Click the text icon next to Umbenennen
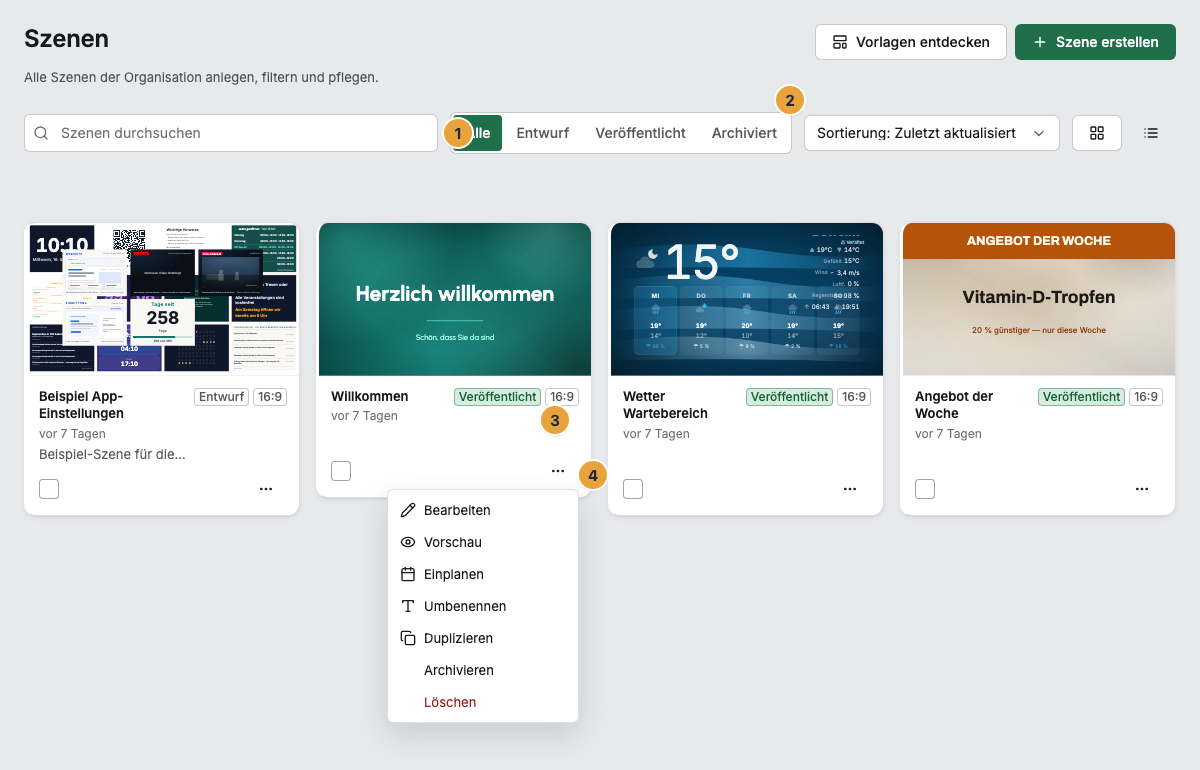The image size is (1200, 770). (408, 606)
